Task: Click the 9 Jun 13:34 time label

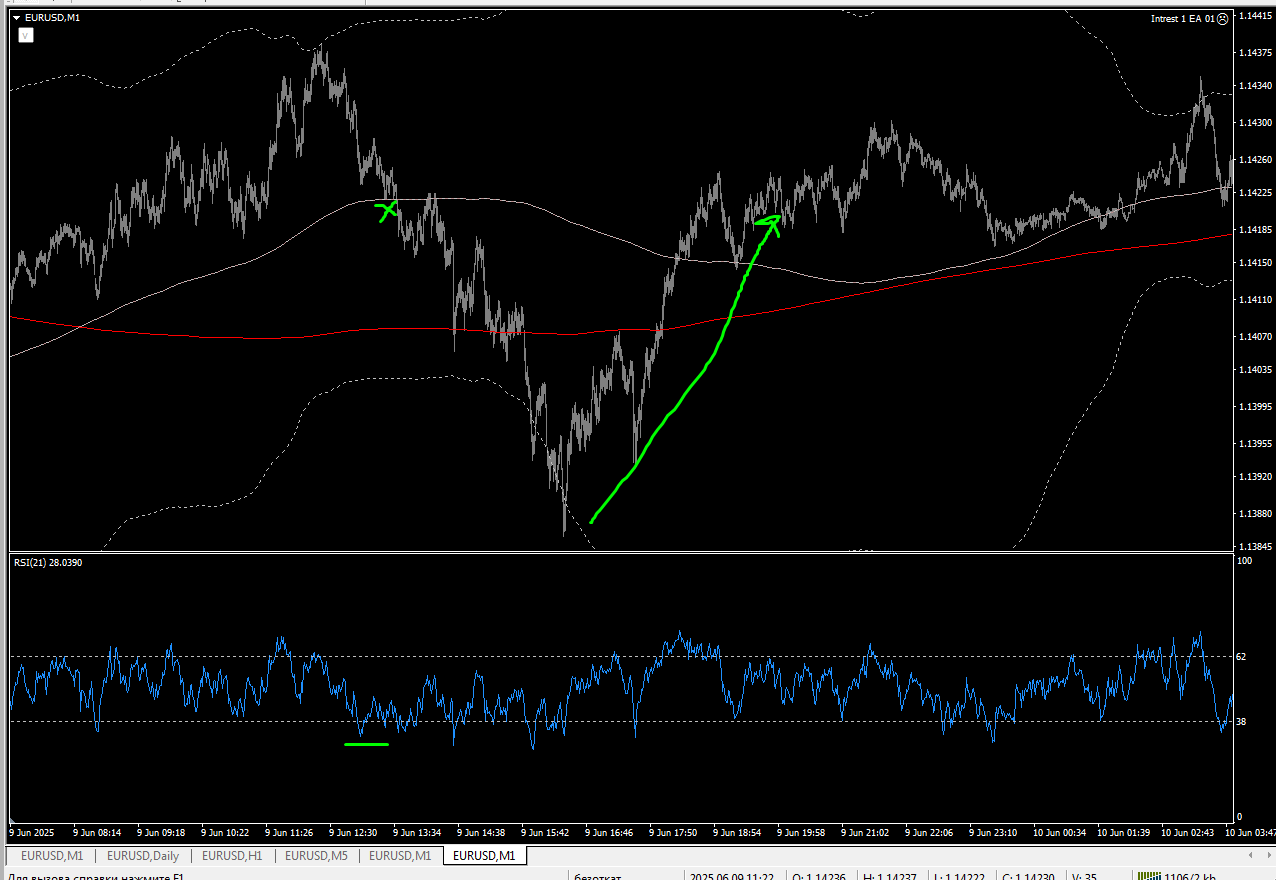Action: [417, 832]
